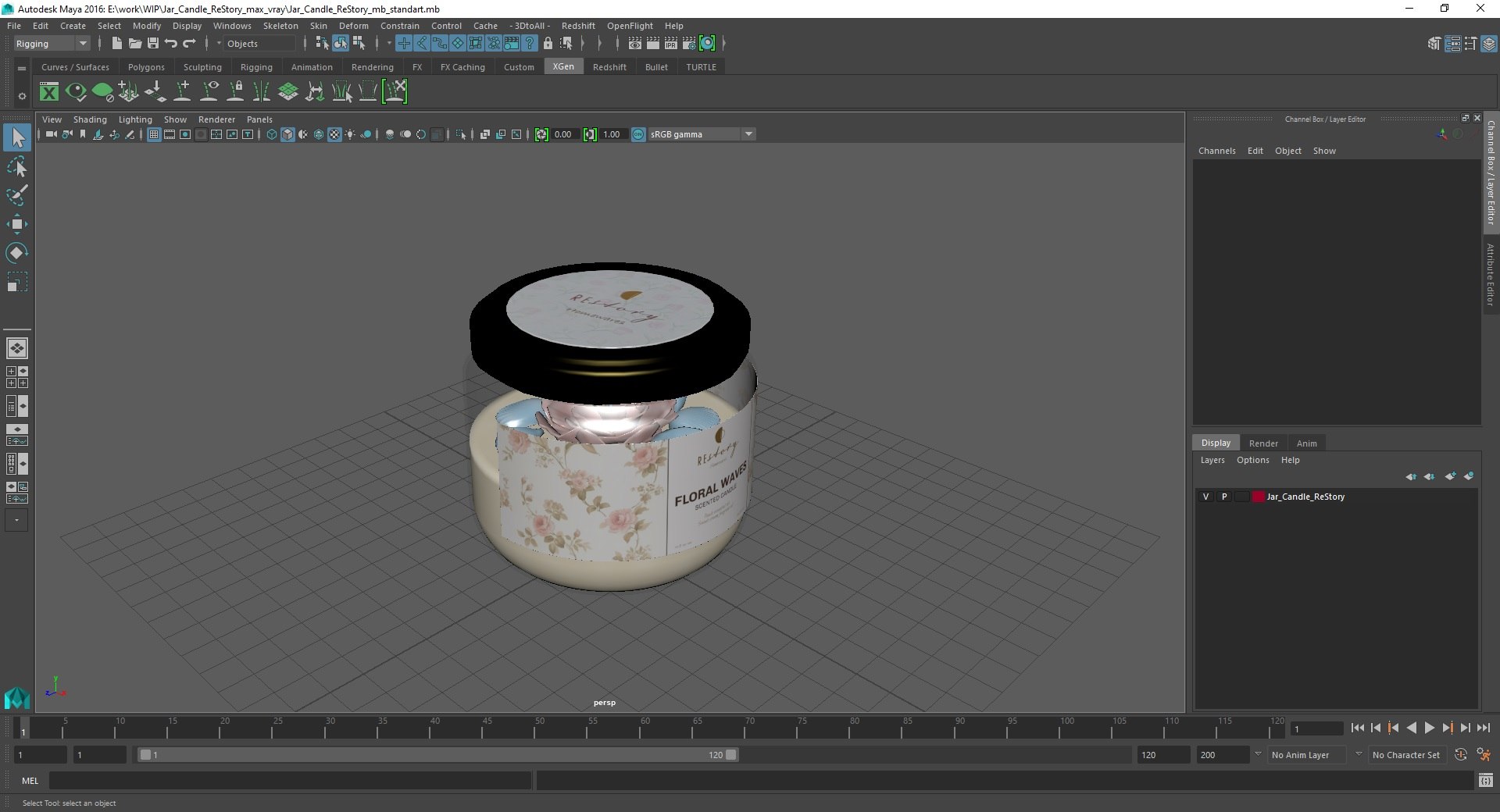Click the guide visibility eye shelf icon

(x=209, y=92)
